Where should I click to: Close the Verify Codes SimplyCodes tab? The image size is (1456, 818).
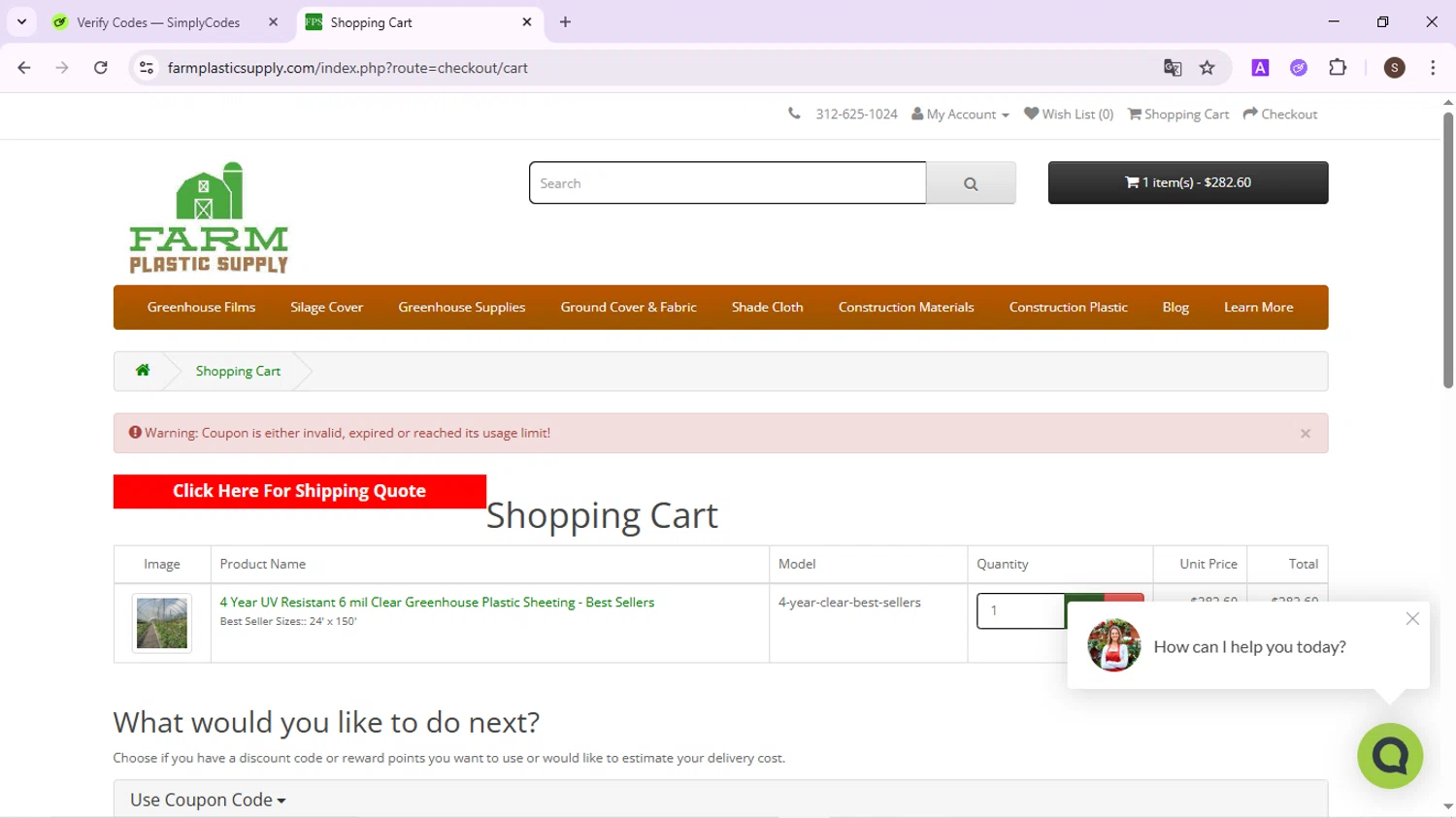(x=273, y=22)
